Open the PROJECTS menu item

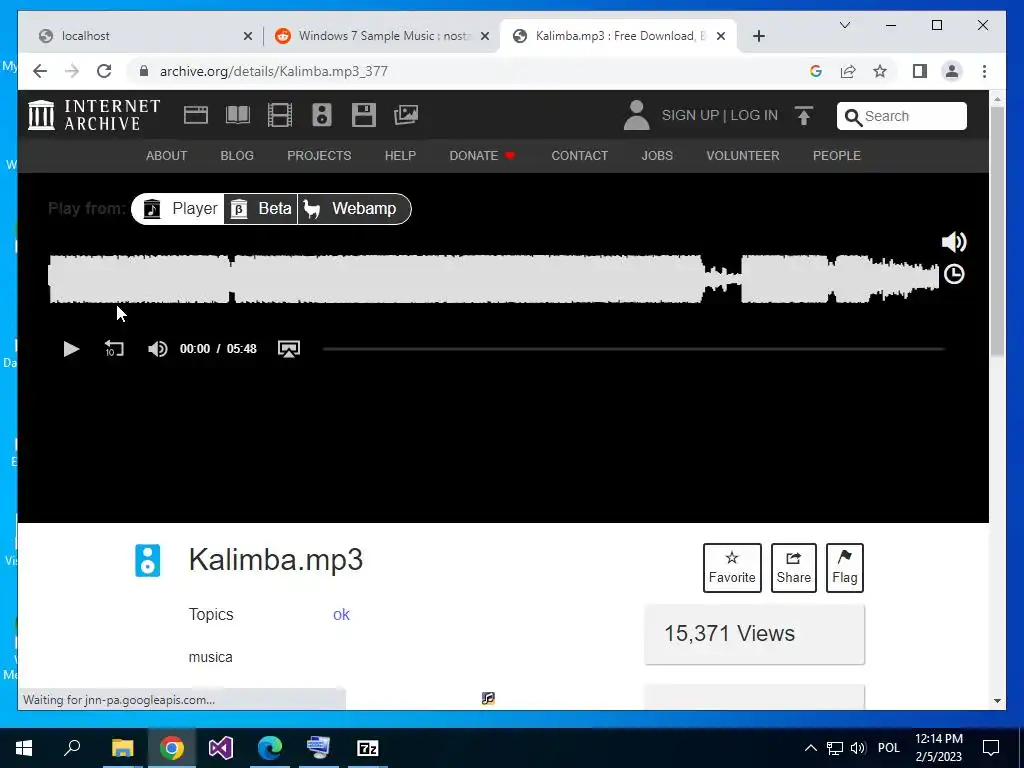click(x=319, y=155)
